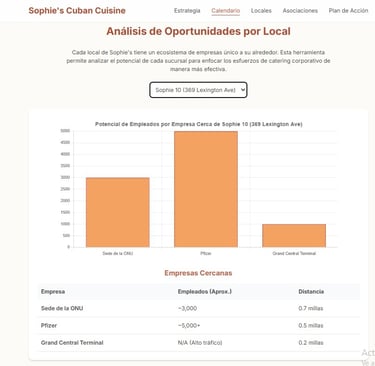Image resolution: width=375 pixels, height=366 pixels.
Task: Go to the Estrategia nav section
Action: [187, 11]
